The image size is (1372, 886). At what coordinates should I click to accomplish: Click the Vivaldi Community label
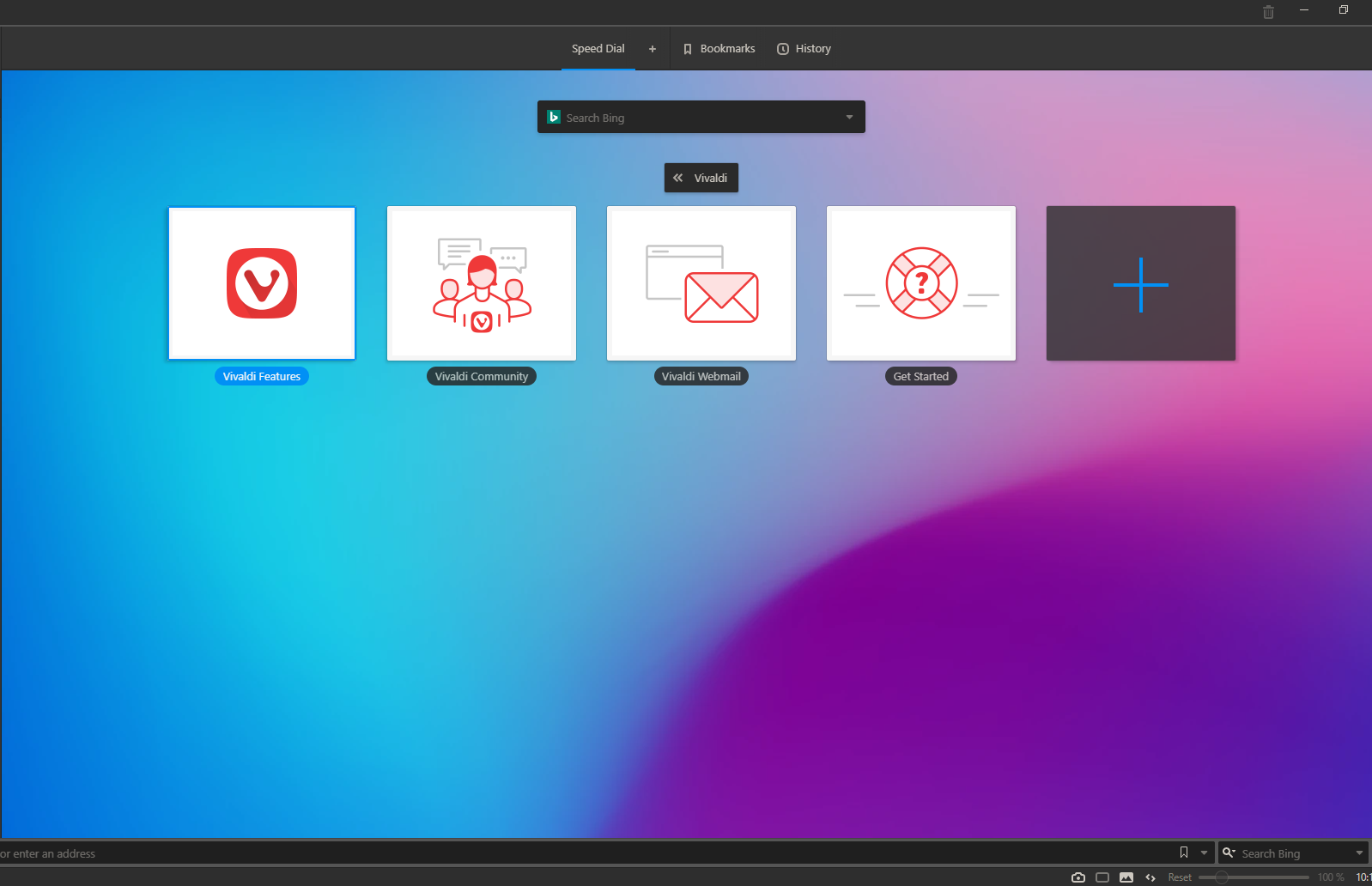pos(482,376)
